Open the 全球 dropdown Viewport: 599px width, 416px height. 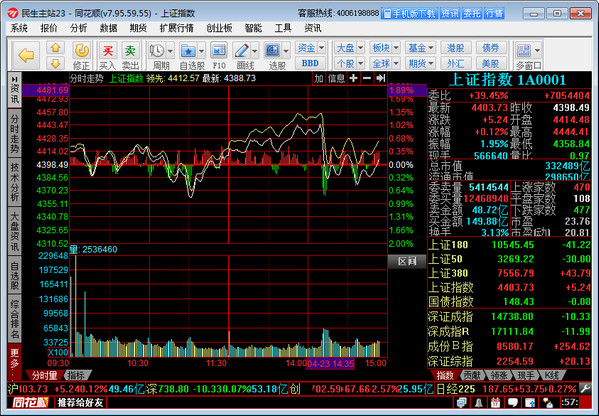point(385,63)
